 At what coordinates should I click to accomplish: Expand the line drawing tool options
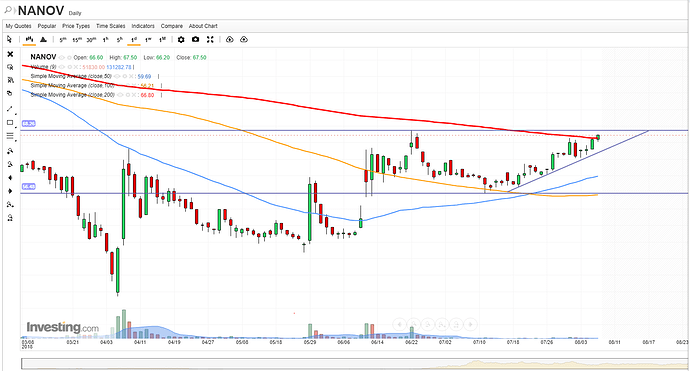[16, 114]
